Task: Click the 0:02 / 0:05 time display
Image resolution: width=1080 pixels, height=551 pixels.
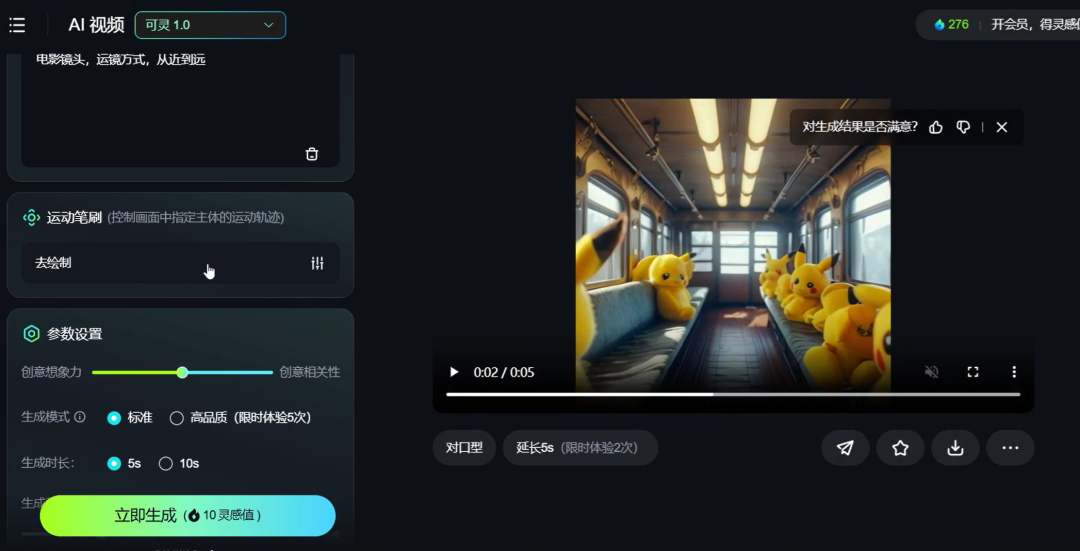Action: click(x=504, y=373)
